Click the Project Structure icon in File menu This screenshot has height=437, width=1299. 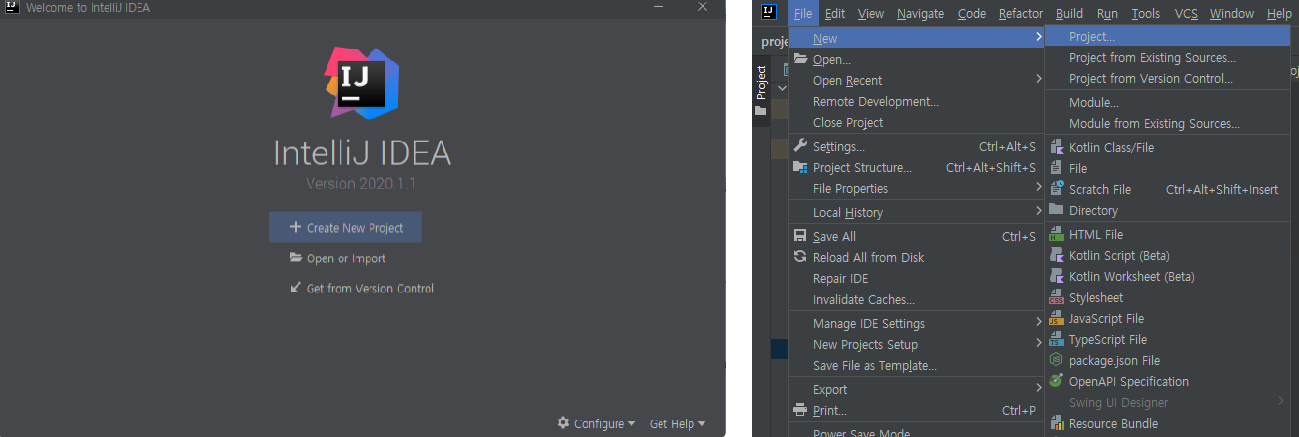pyautogui.click(x=800, y=167)
